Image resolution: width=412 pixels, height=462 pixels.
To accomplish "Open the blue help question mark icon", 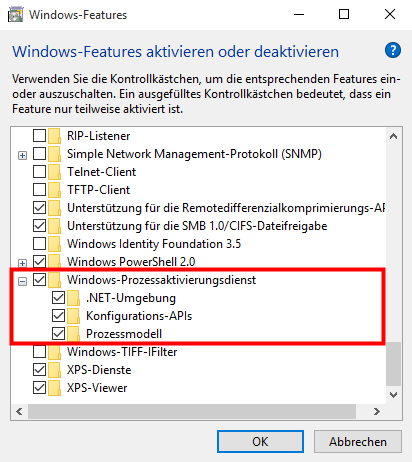I will click(x=393, y=51).
